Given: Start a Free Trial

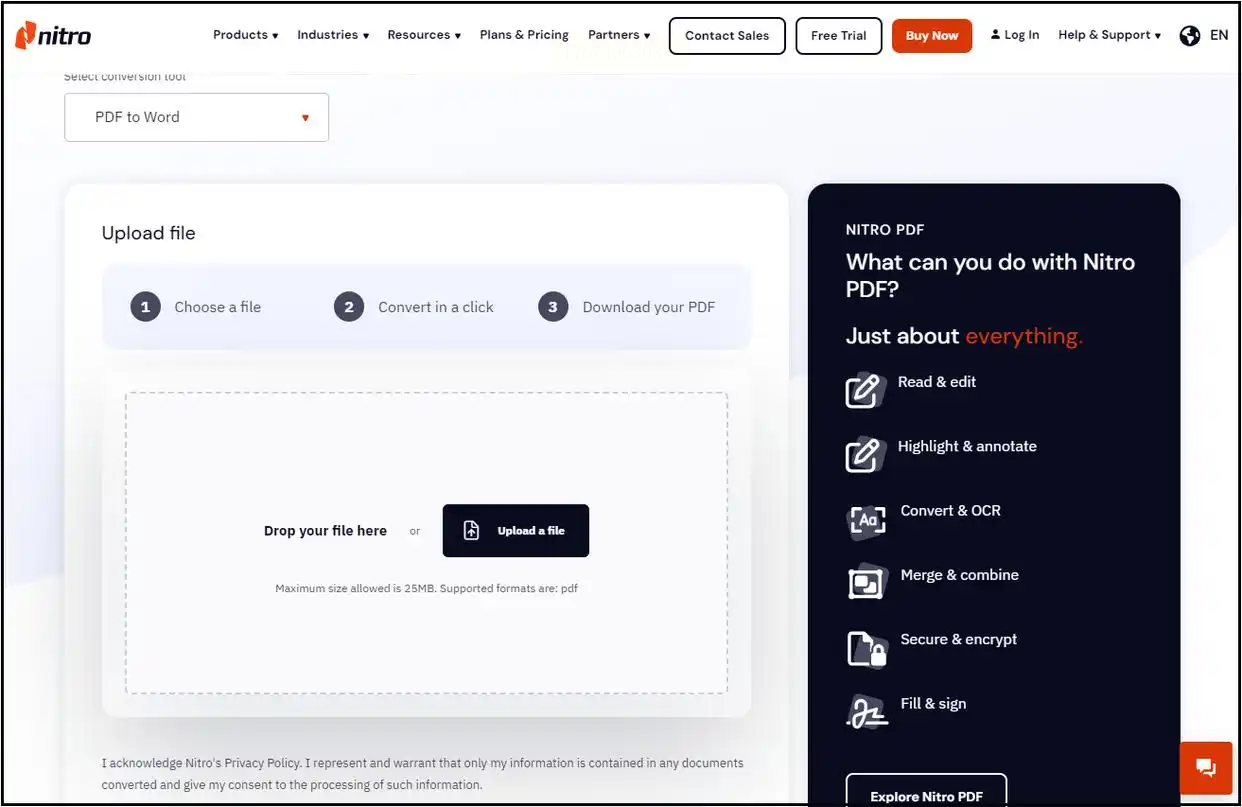Looking at the screenshot, I should click(x=839, y=36).
